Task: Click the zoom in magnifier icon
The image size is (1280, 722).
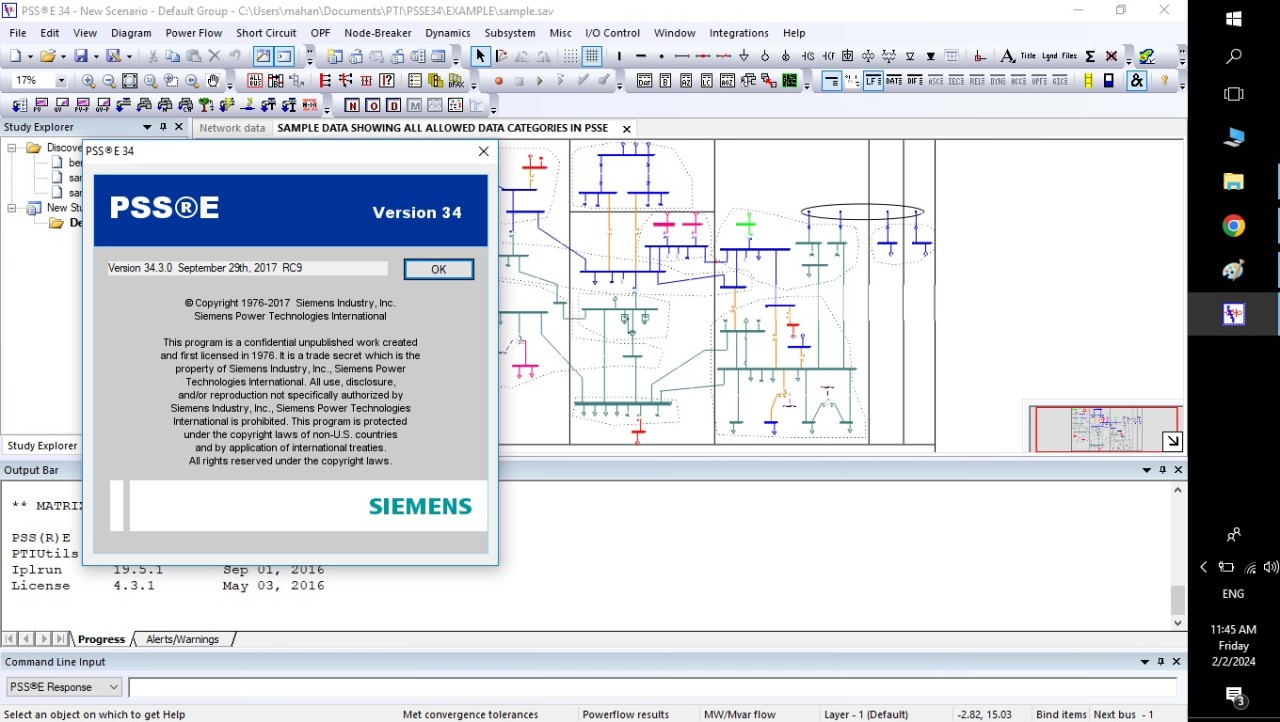Action: [89, 81]
